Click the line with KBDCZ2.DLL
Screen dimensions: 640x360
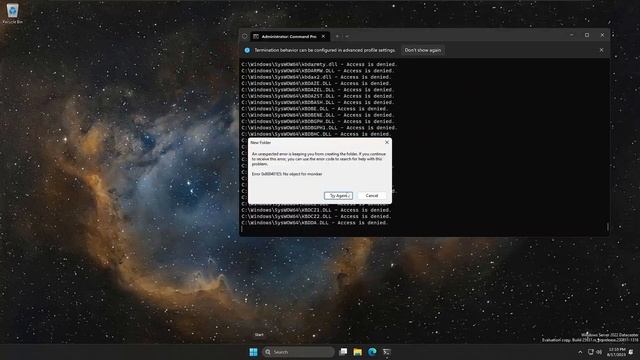pos(317,216)
